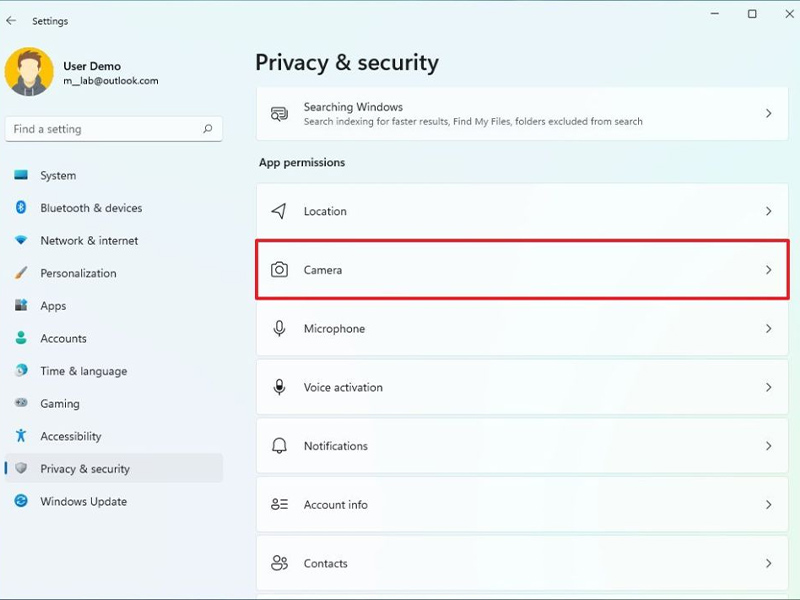Click the Bluetooth icon in sidebar
800x600 pixels.
(x=21, y=207)
